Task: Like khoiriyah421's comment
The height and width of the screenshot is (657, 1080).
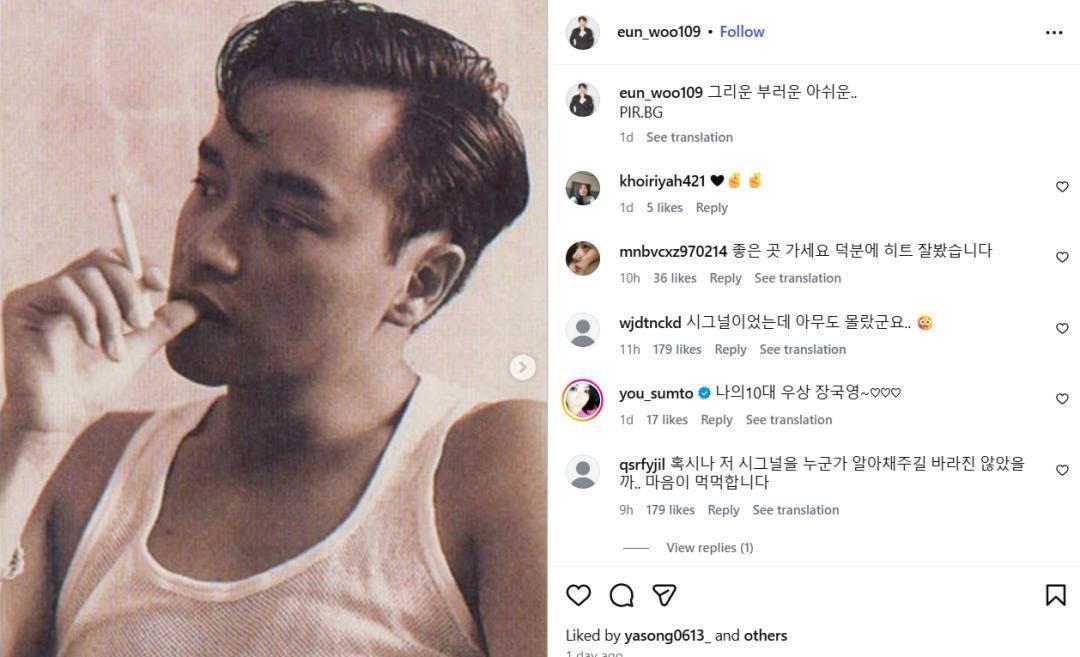Action: tap(1062, 187)
